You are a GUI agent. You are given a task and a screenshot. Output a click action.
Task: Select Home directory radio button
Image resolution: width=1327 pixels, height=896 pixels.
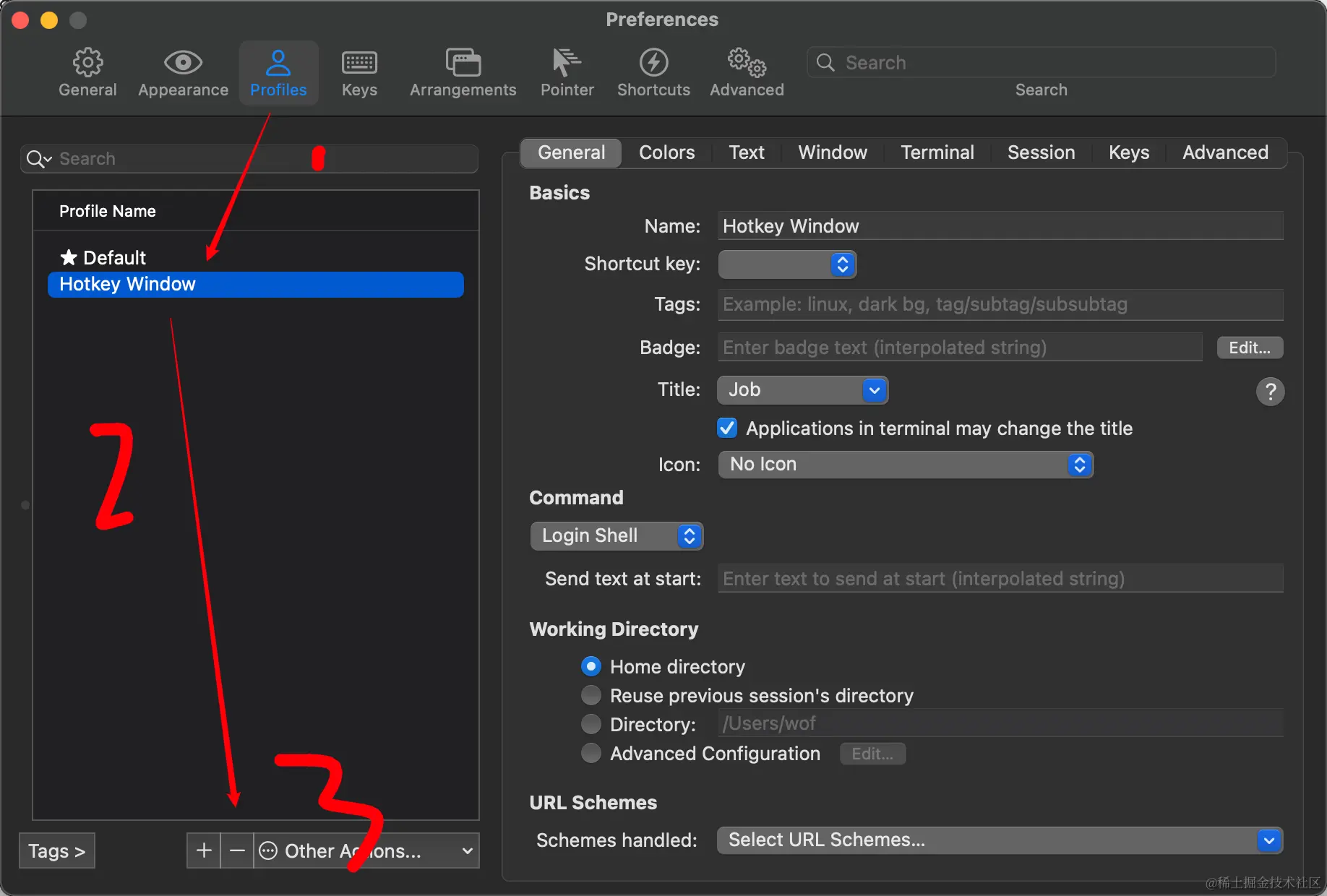(591, 666)
